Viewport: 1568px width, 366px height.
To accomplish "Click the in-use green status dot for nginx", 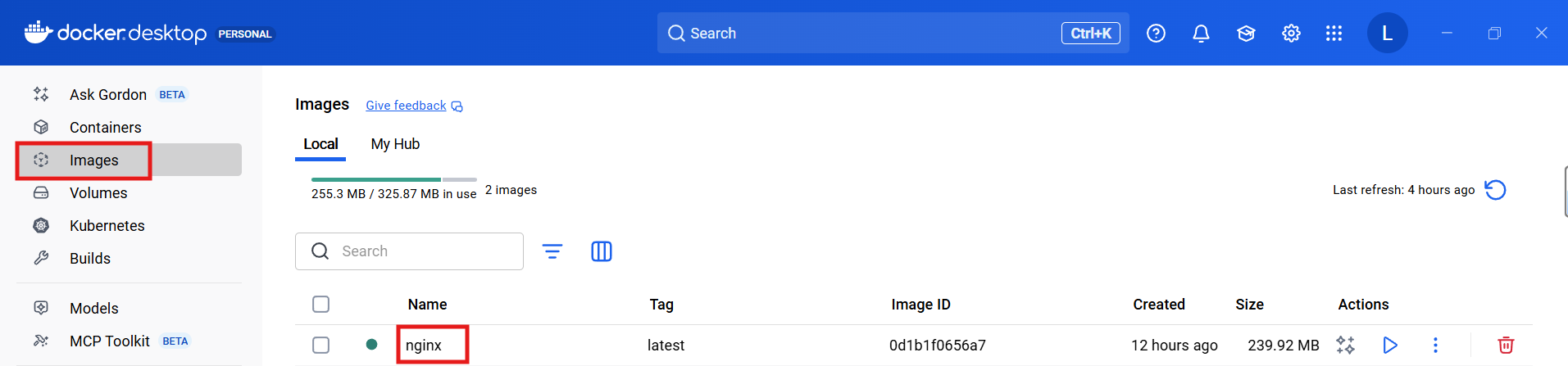I will [371, 345].
